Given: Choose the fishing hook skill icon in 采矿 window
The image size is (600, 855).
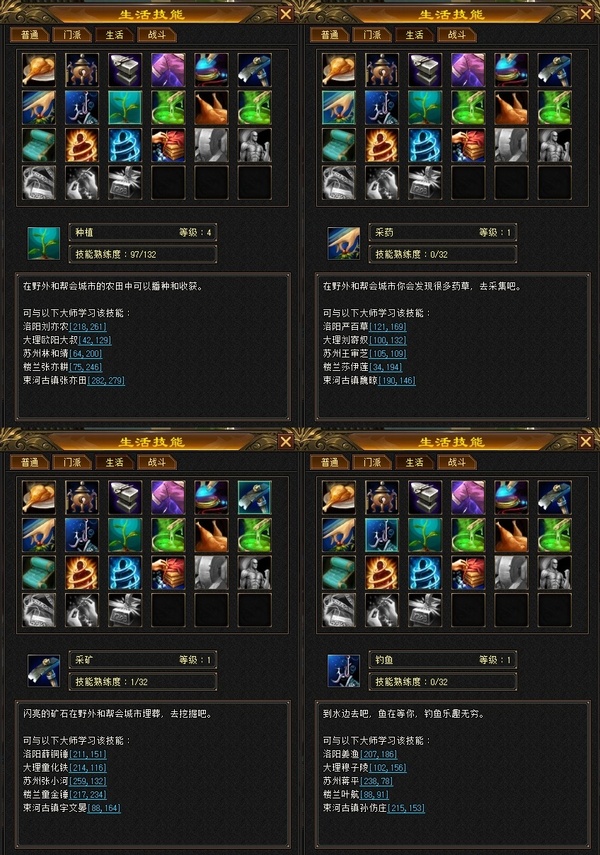Looking at the screenshot, I should [82, 535].
